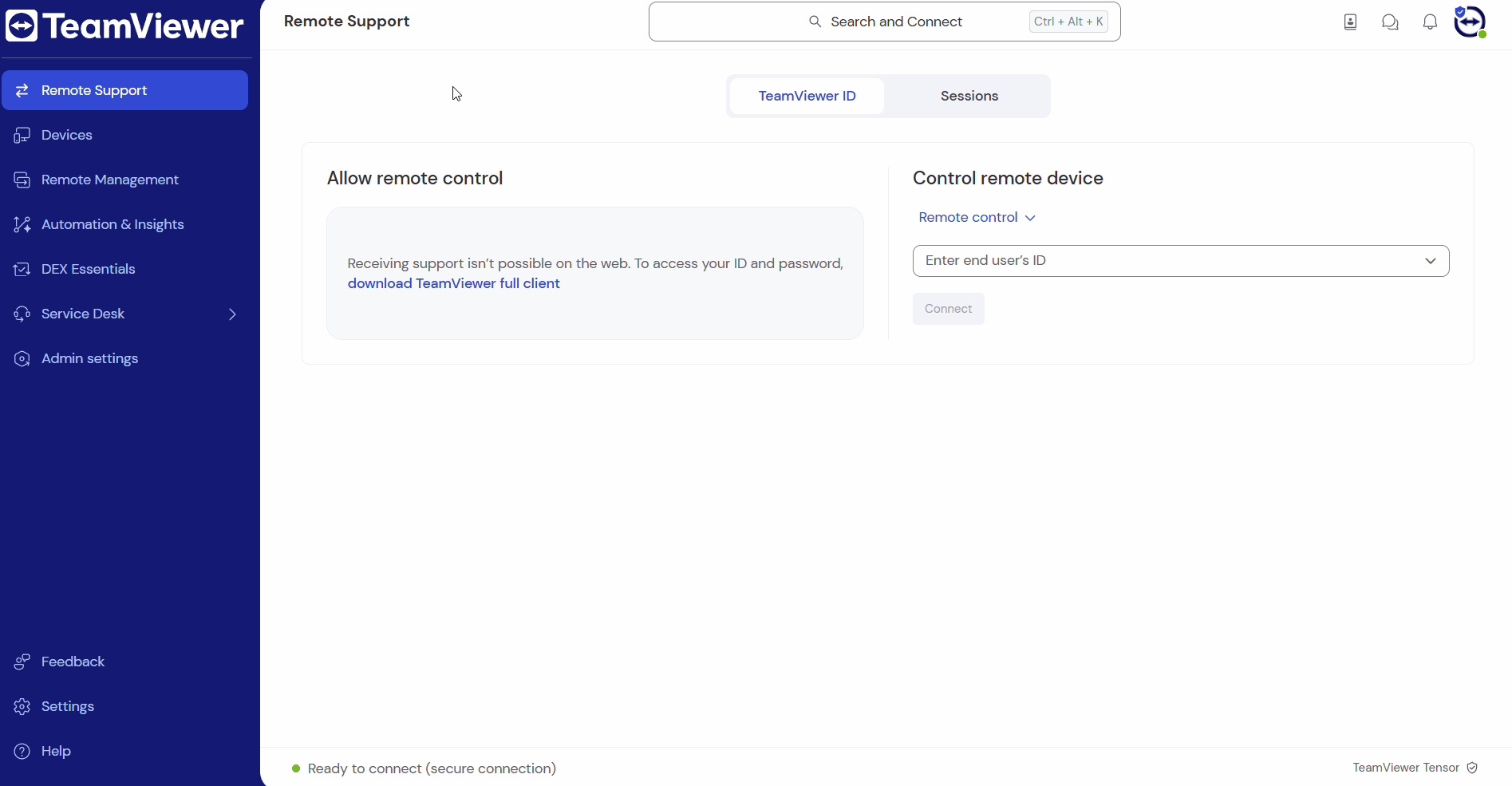Image resolution: width=1512 pixels, height=786 pixels.
Task: Expand the Service Desk submenu chevron
Action: pyautogui.click(x=232, y=314)
